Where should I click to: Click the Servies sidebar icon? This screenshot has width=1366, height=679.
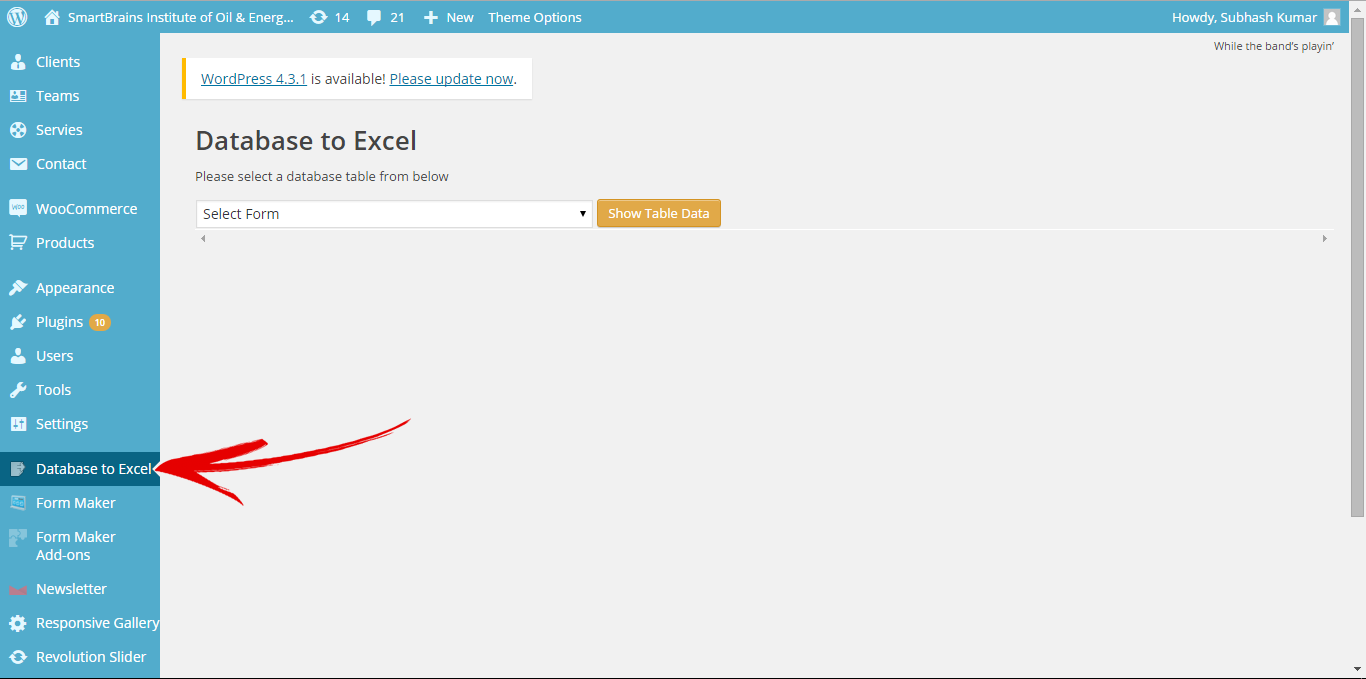18,130
